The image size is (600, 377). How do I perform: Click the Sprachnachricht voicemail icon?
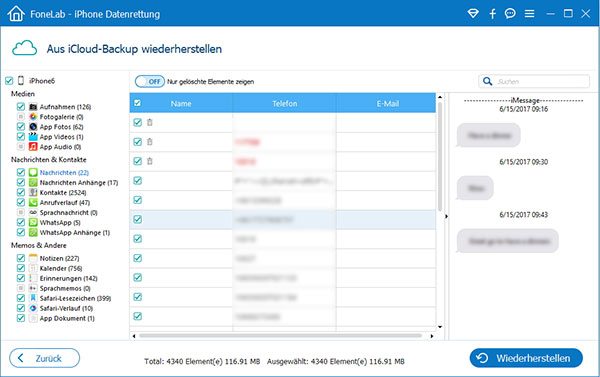tap(33, 212)
